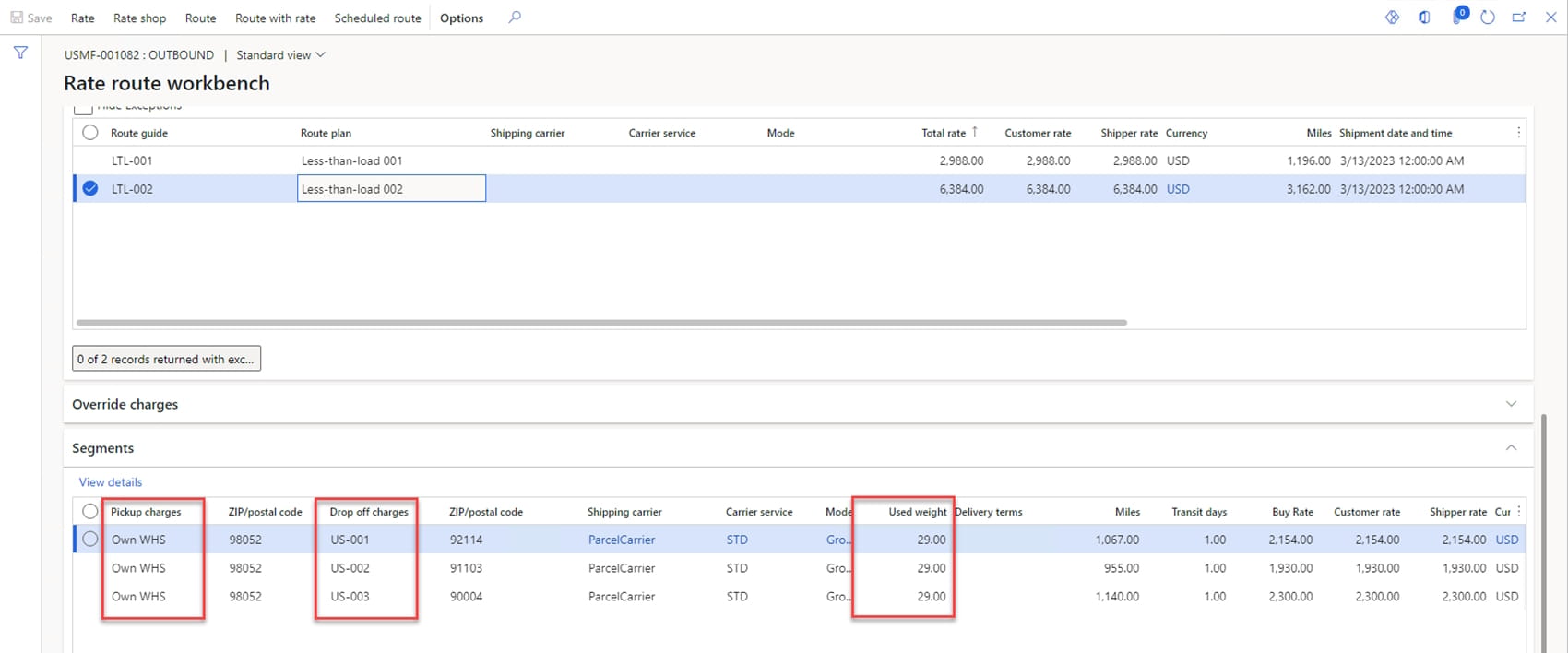The image size is (1568, 653).
Task: Click the Office app icon in header
Action: (1424, 18)
